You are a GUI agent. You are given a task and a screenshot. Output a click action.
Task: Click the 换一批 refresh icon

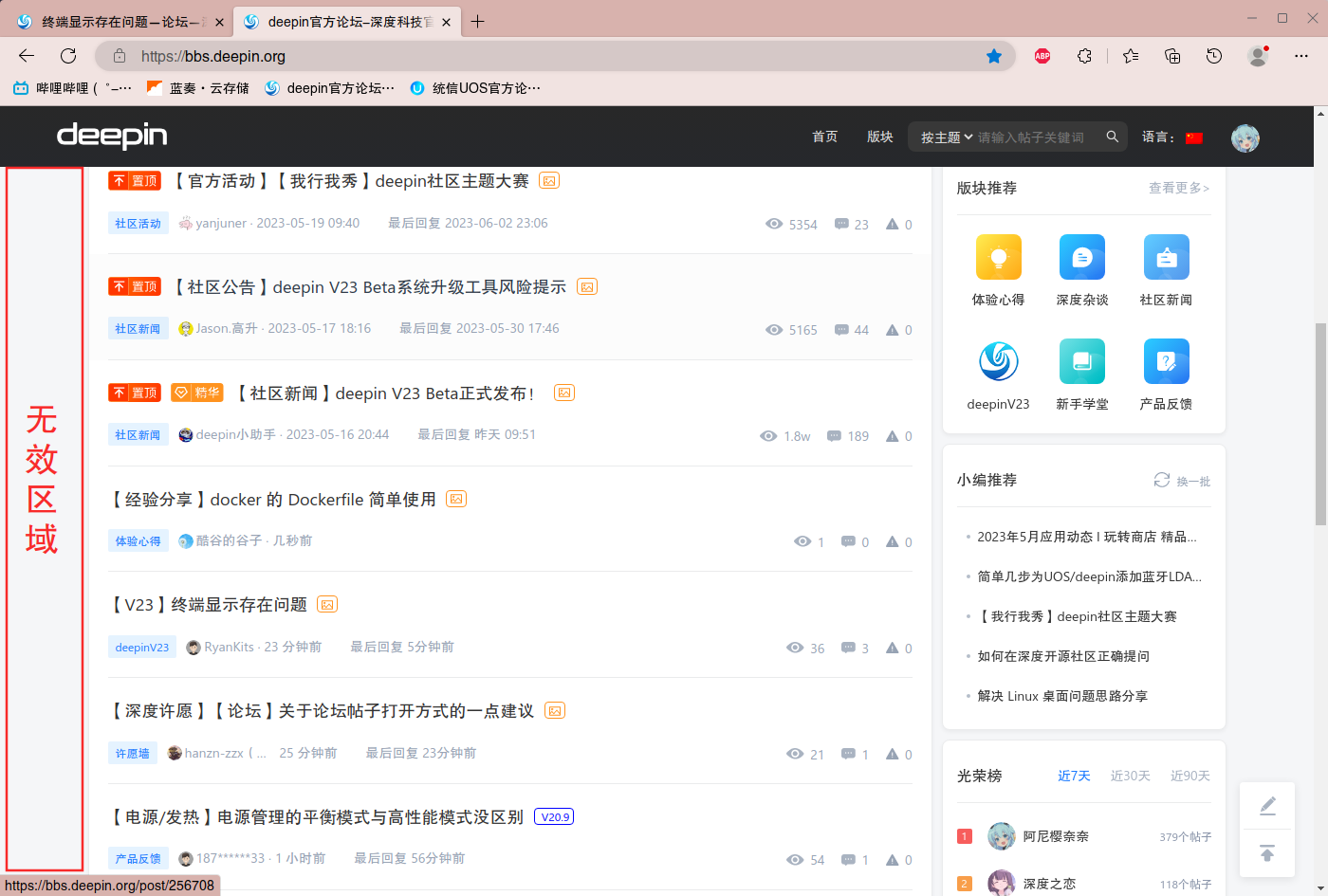1162,480
